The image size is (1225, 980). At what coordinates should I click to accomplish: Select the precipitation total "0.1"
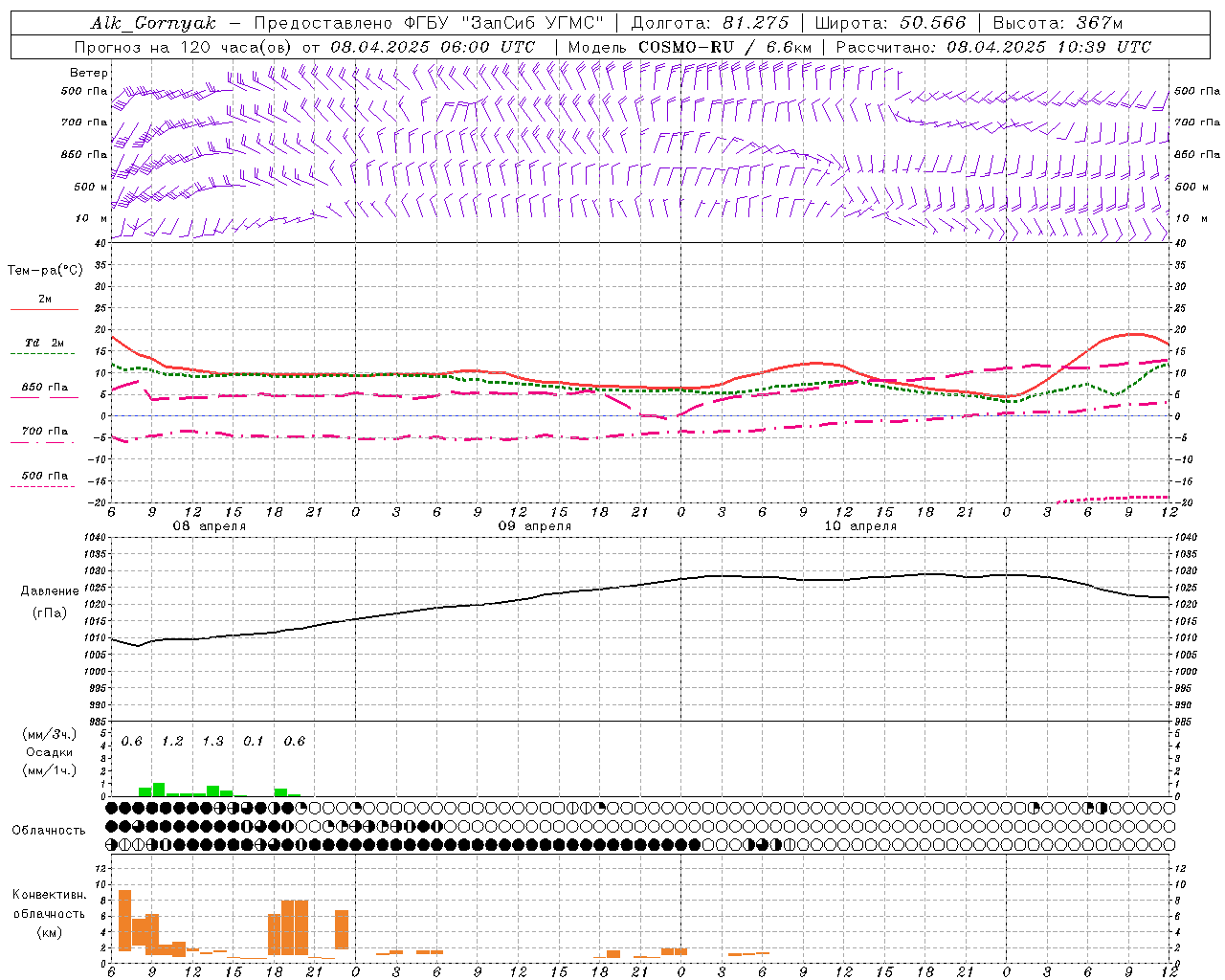point(254,742)
